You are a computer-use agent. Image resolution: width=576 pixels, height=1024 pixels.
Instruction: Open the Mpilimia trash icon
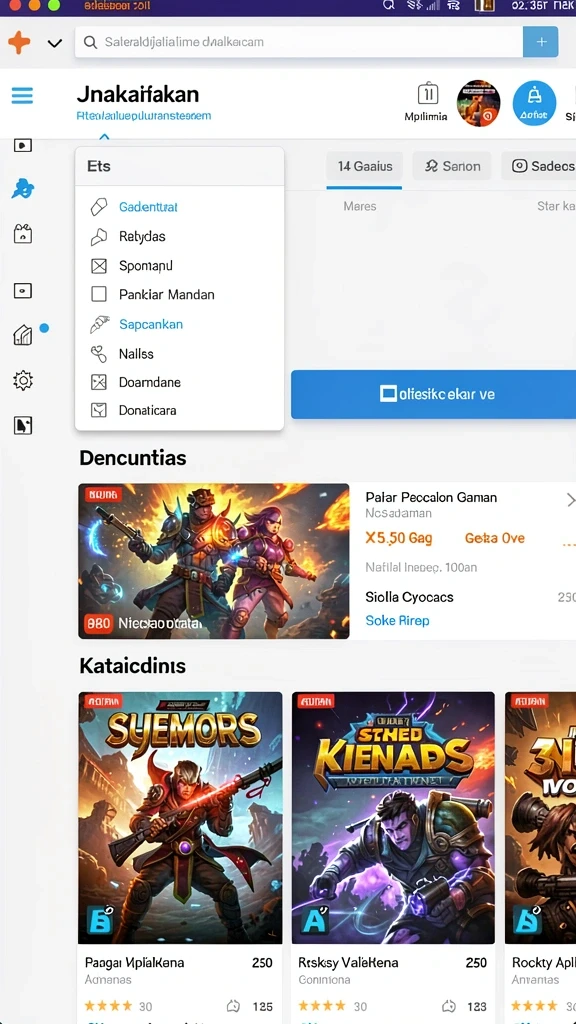(427, 94)
